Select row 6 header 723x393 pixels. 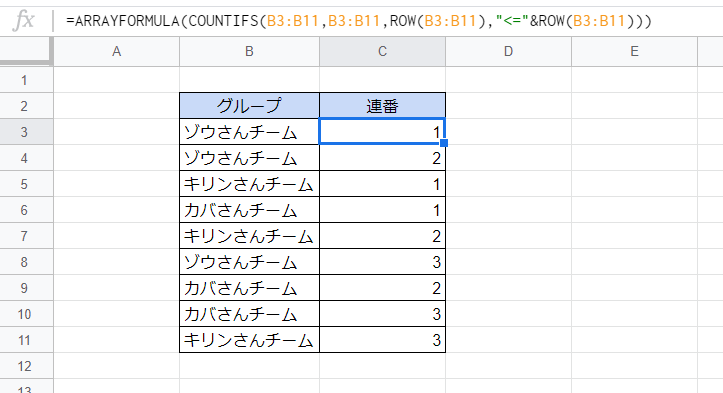coord(27,210)
